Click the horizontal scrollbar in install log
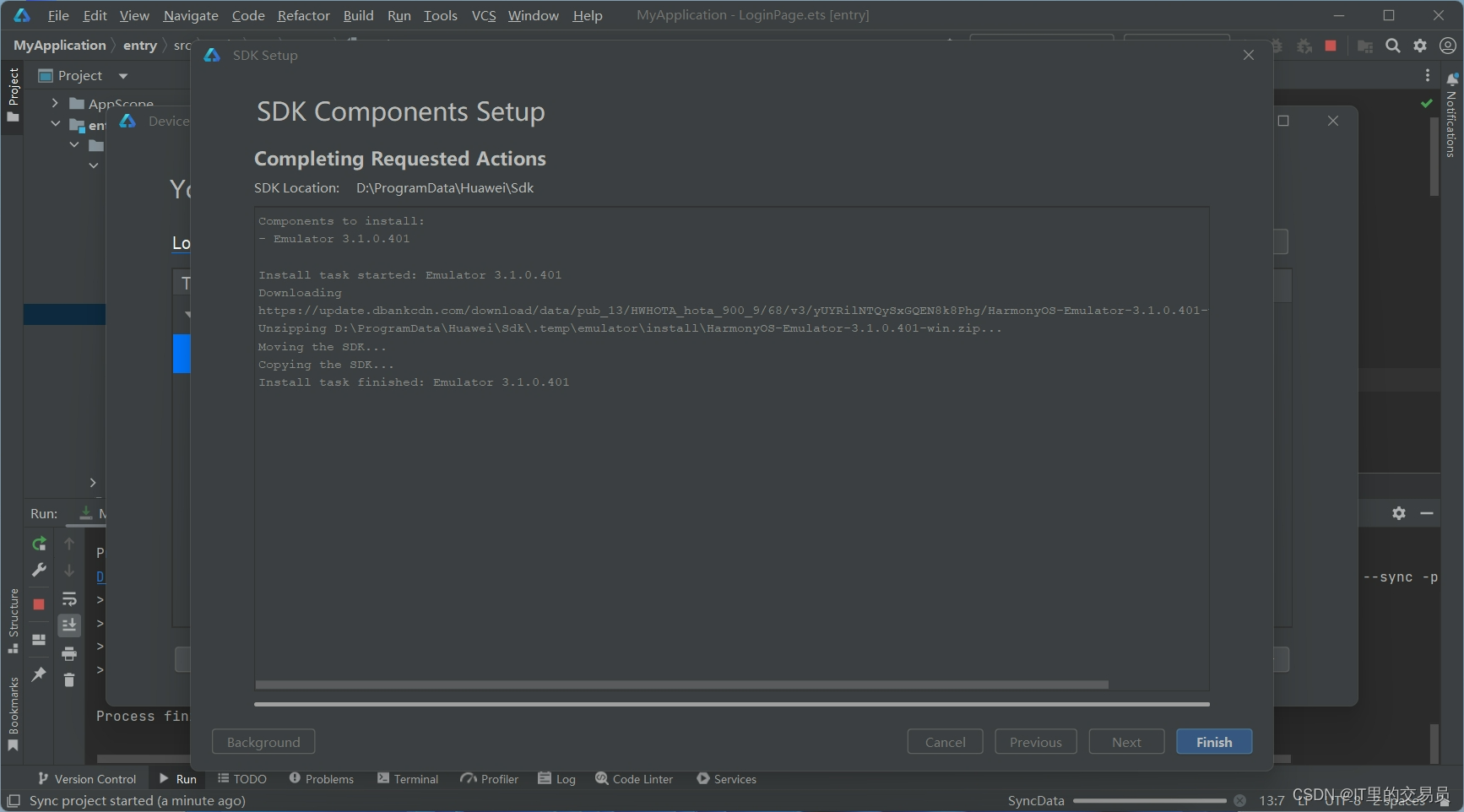1464x812 pixels. (682, 685)
